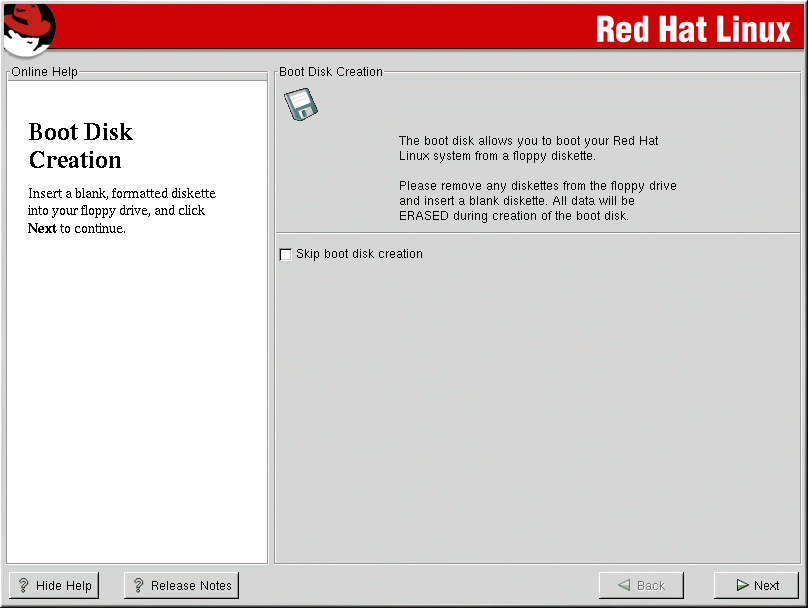
Task: Click the "Skip boot disk creation" label text
Action: [359, 254]
